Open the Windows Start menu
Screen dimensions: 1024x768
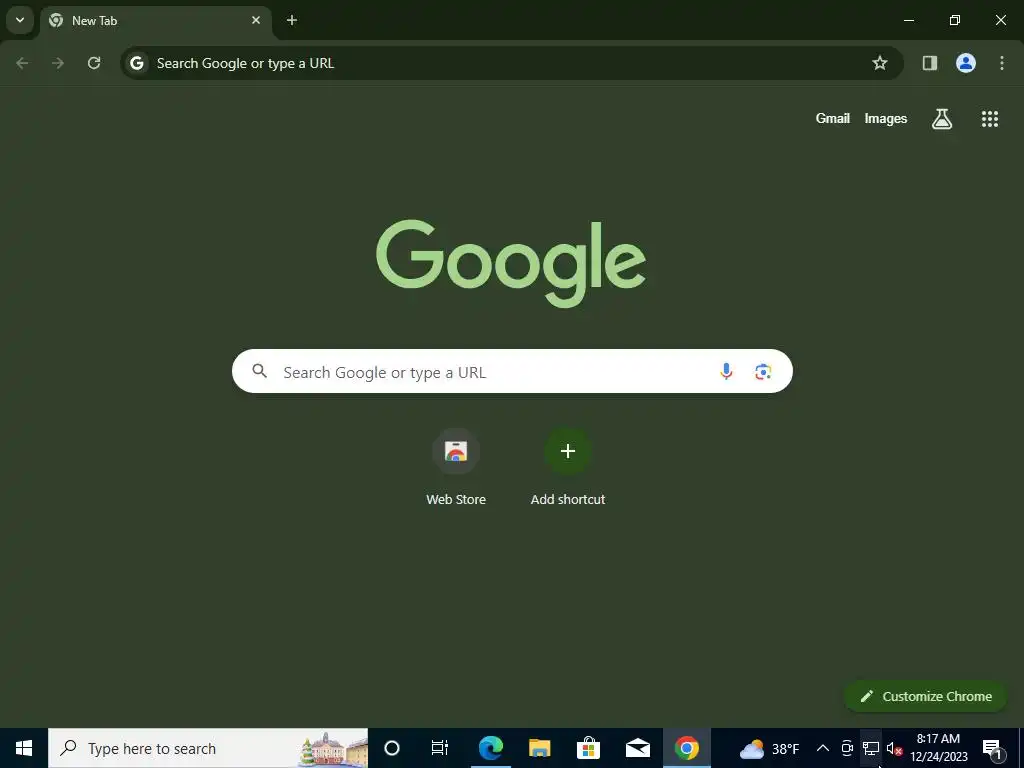[x=24, y=748]
